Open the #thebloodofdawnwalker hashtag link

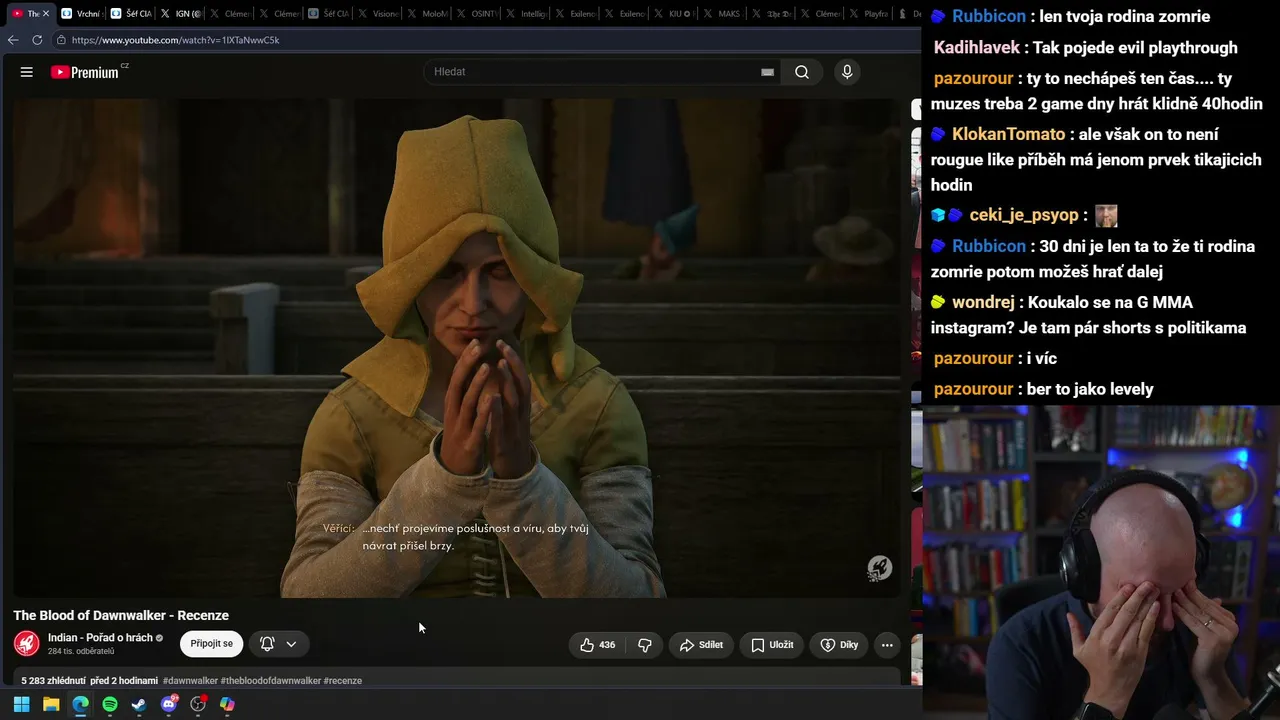pos(271,681)
